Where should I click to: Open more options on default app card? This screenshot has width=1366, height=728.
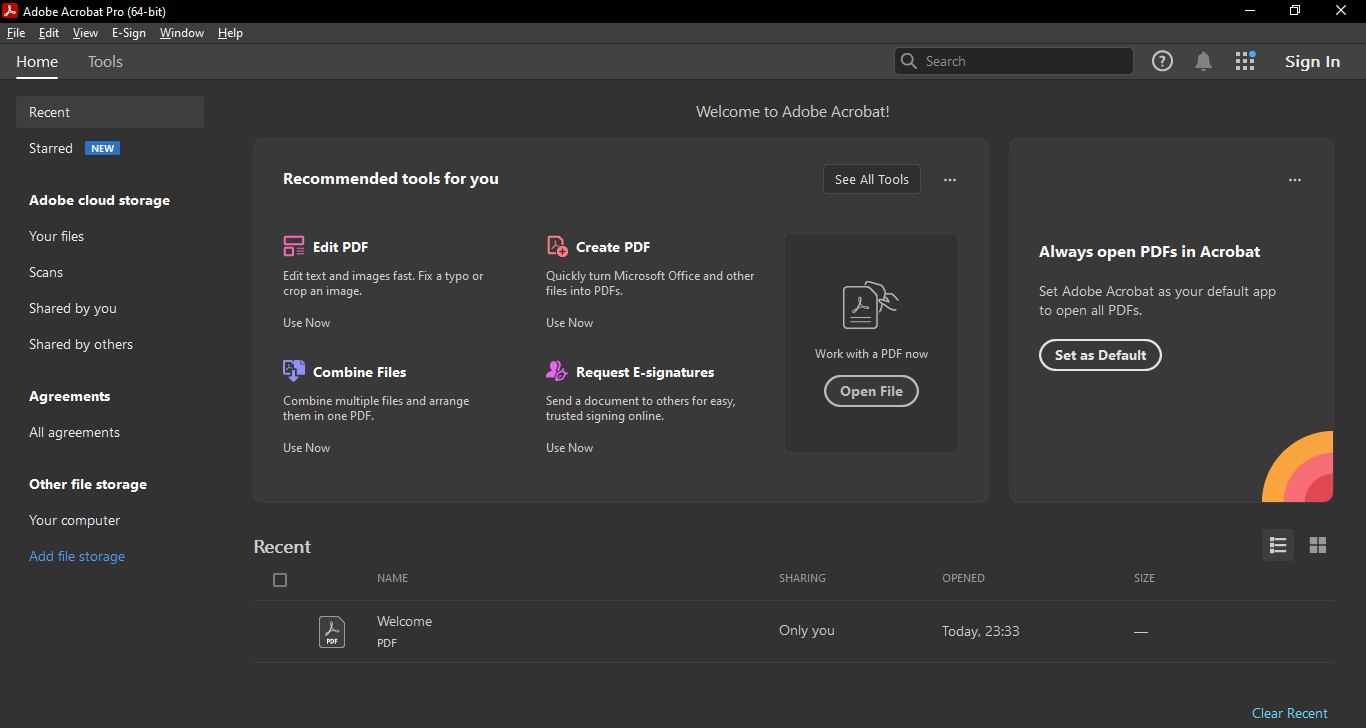tap(1295, 180)
